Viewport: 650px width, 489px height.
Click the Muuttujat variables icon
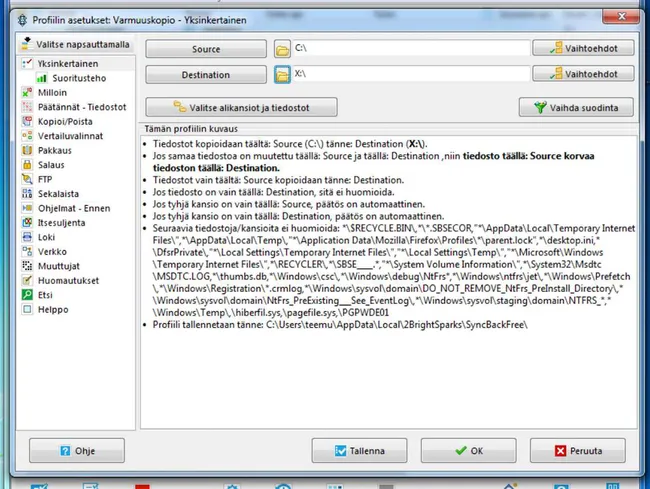(x=27, y=266)
